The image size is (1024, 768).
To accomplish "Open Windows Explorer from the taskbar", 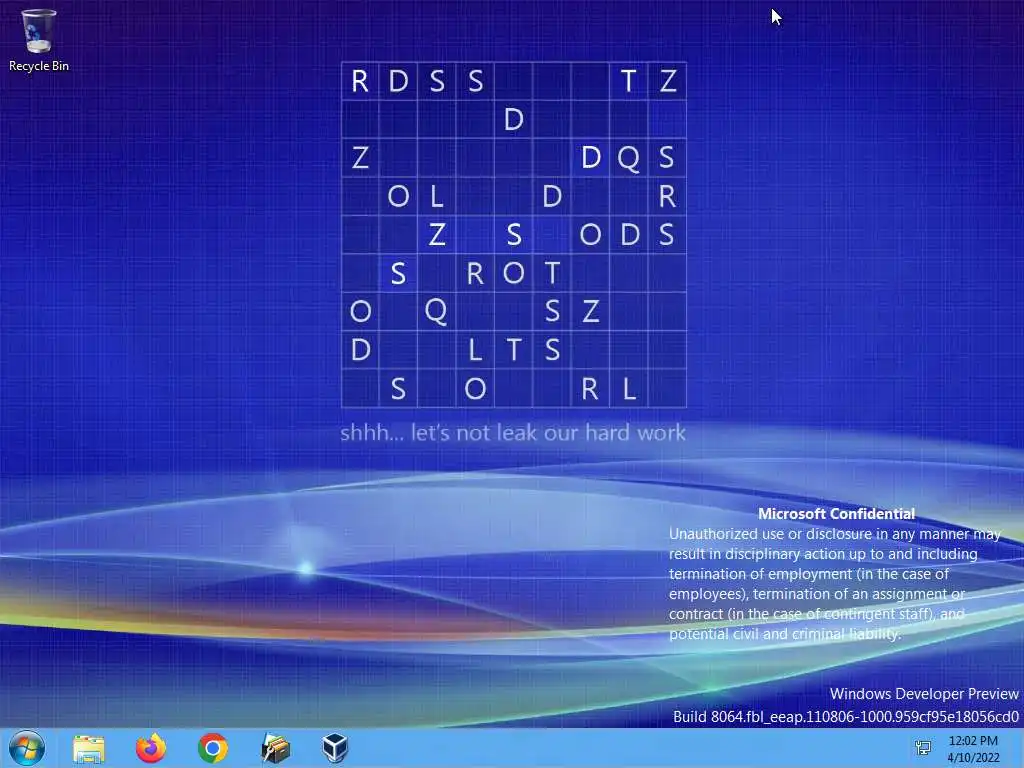I will pyautogui.click(x=89, y=748).
